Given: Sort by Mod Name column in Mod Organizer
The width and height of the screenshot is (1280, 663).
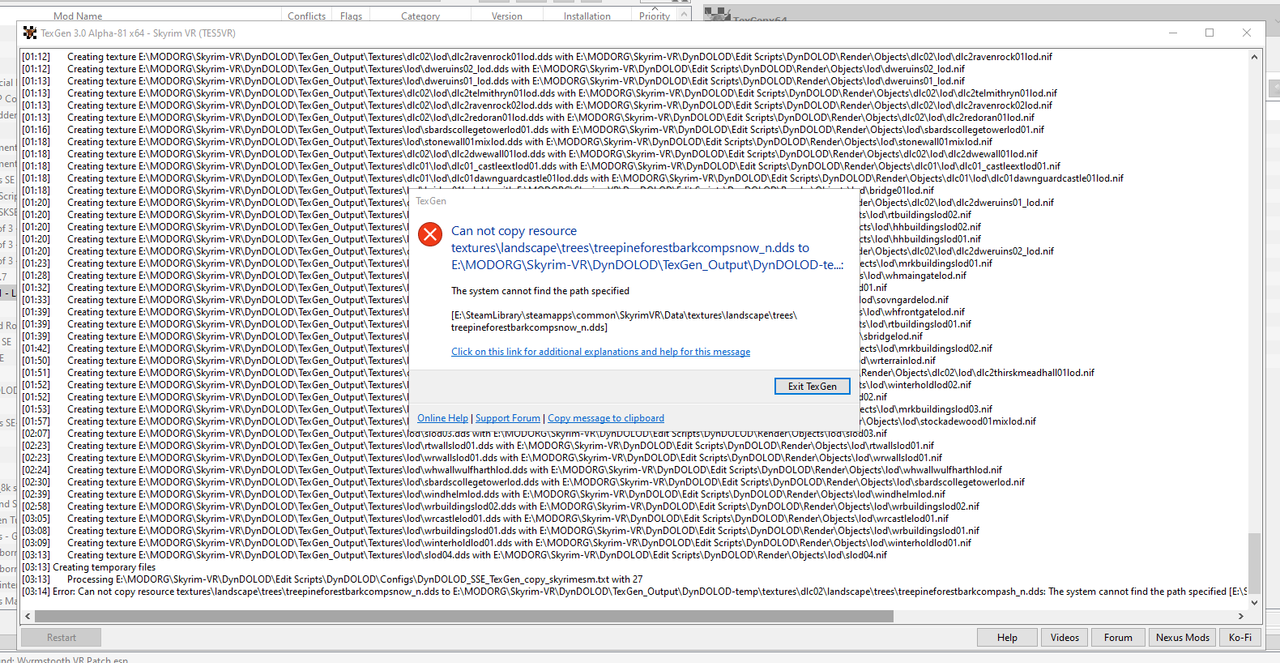Looking at the screenshot, I should [78, 16].
